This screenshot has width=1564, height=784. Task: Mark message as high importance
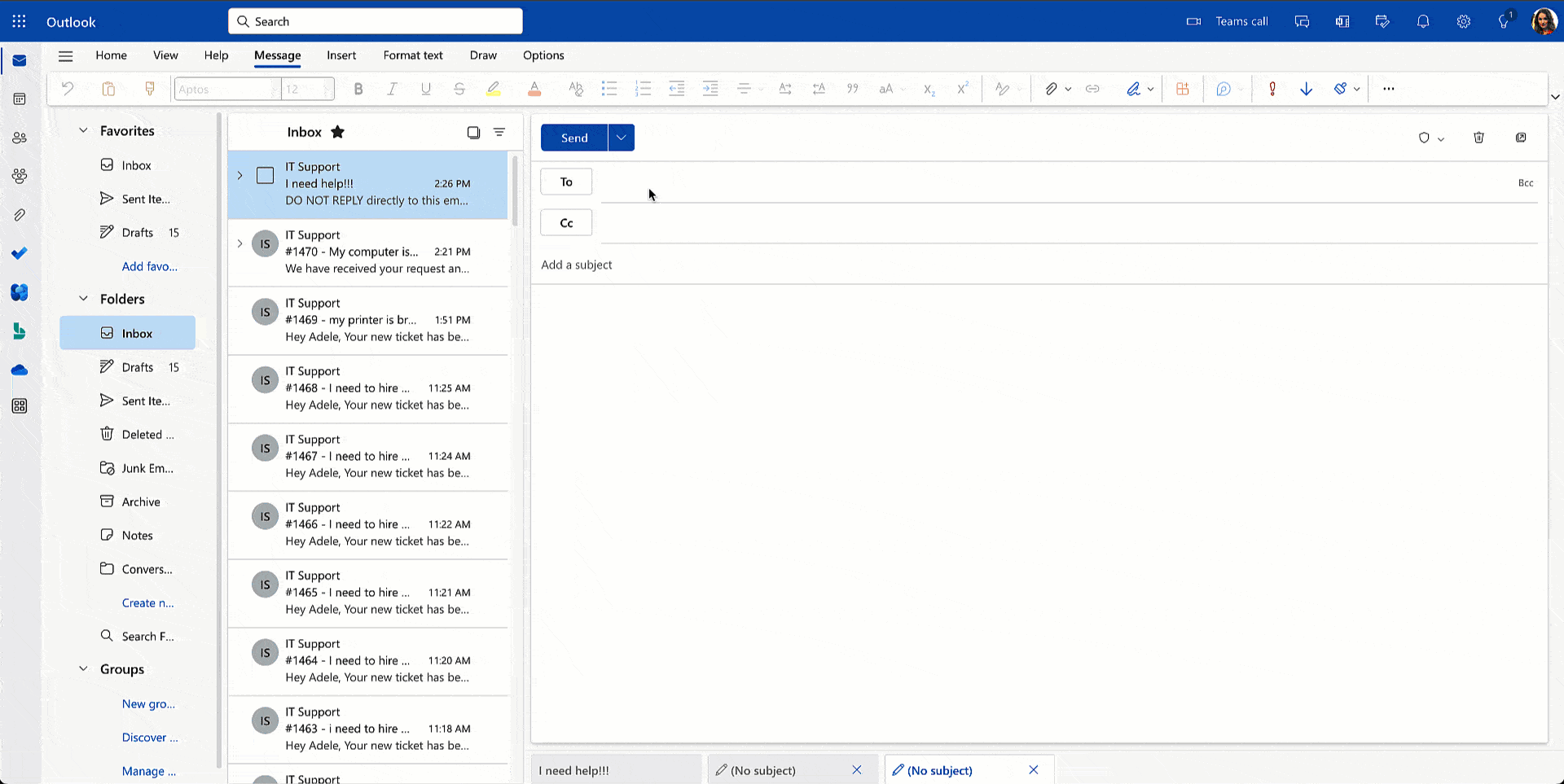[1272, 89]
